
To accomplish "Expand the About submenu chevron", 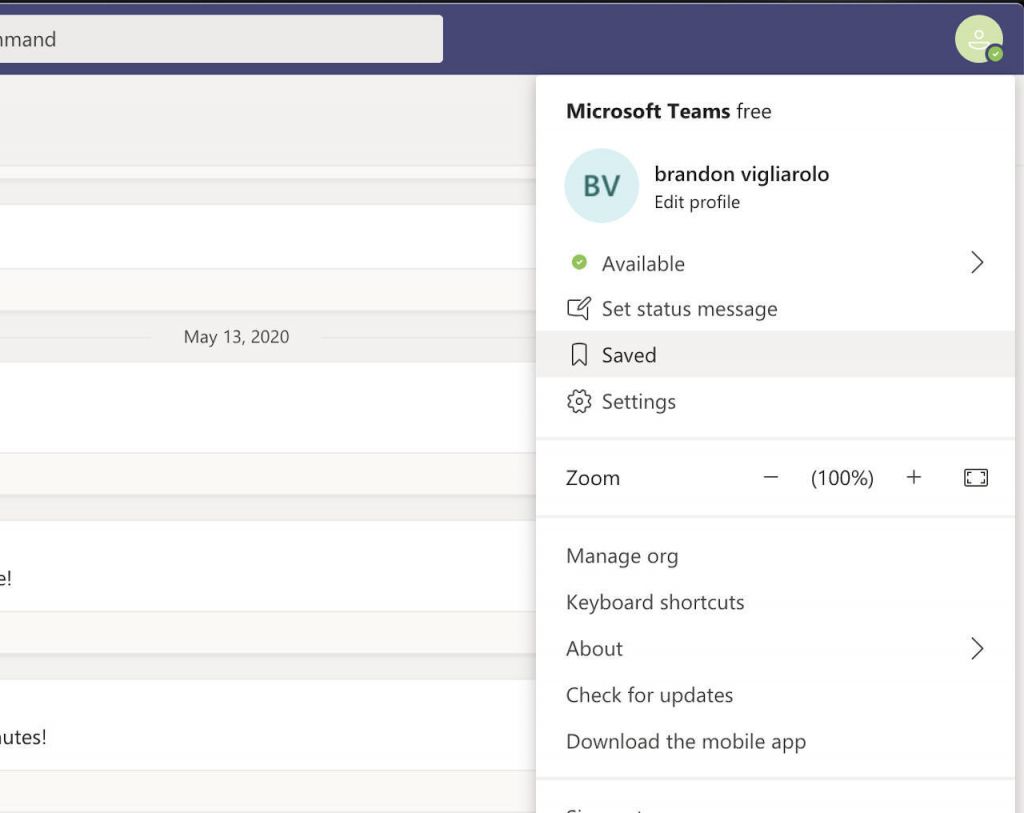I will pos(977,648).
